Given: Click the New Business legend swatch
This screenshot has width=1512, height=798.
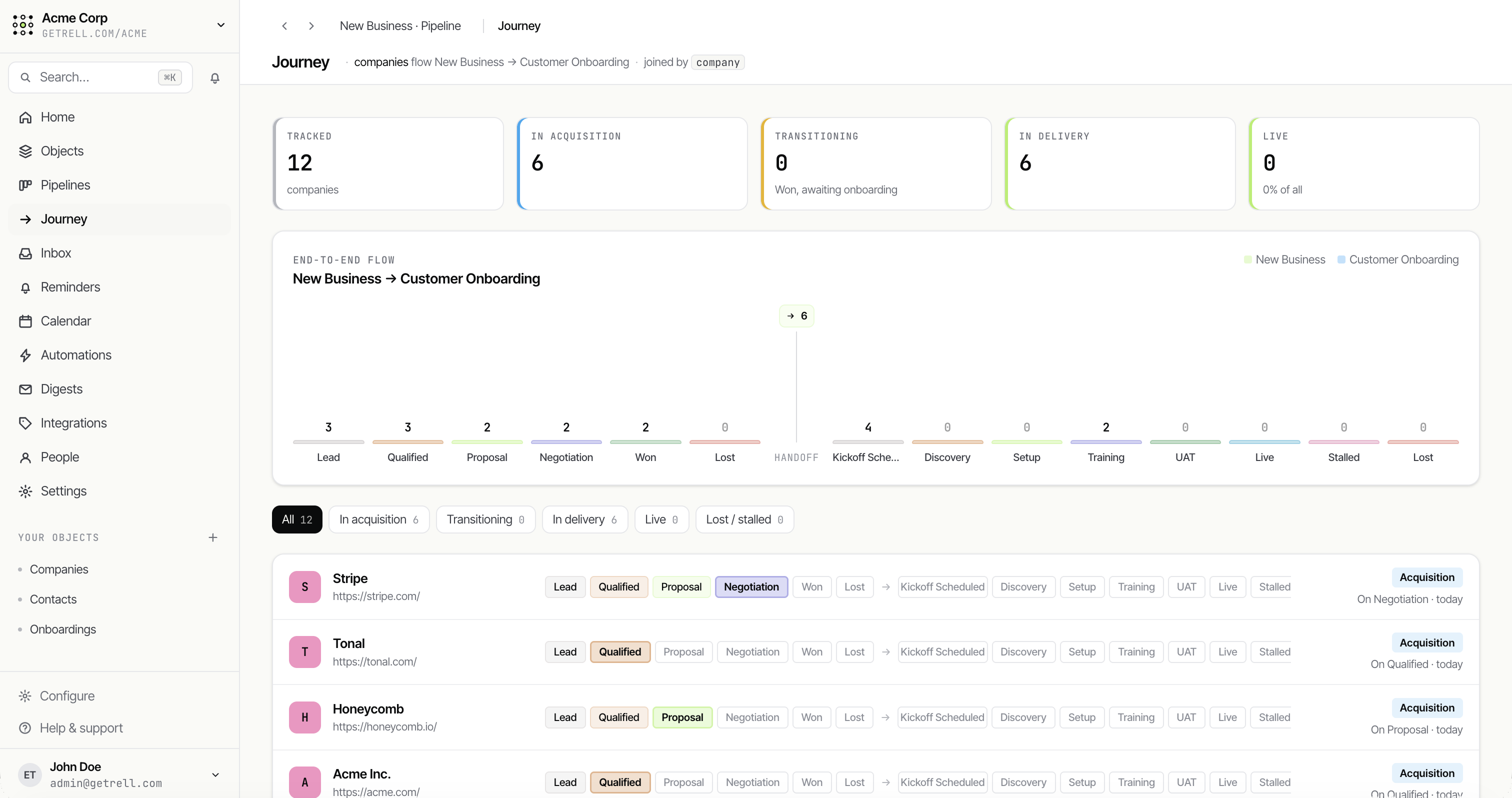Looking at the screenshot, I should pyautogui.click(x=1247, y=259).
